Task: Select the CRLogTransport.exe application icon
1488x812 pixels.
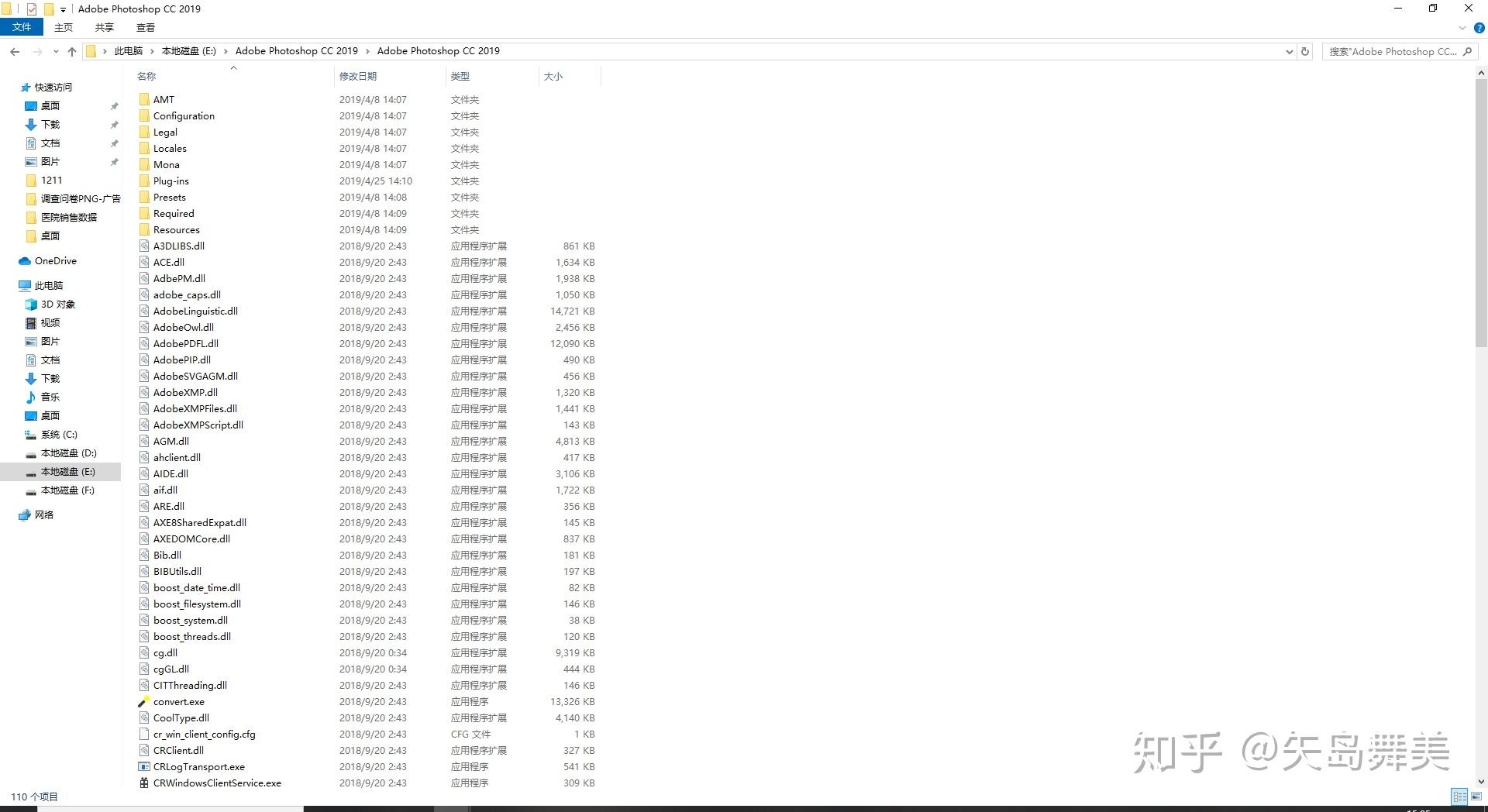Action: tap(144, 766)
